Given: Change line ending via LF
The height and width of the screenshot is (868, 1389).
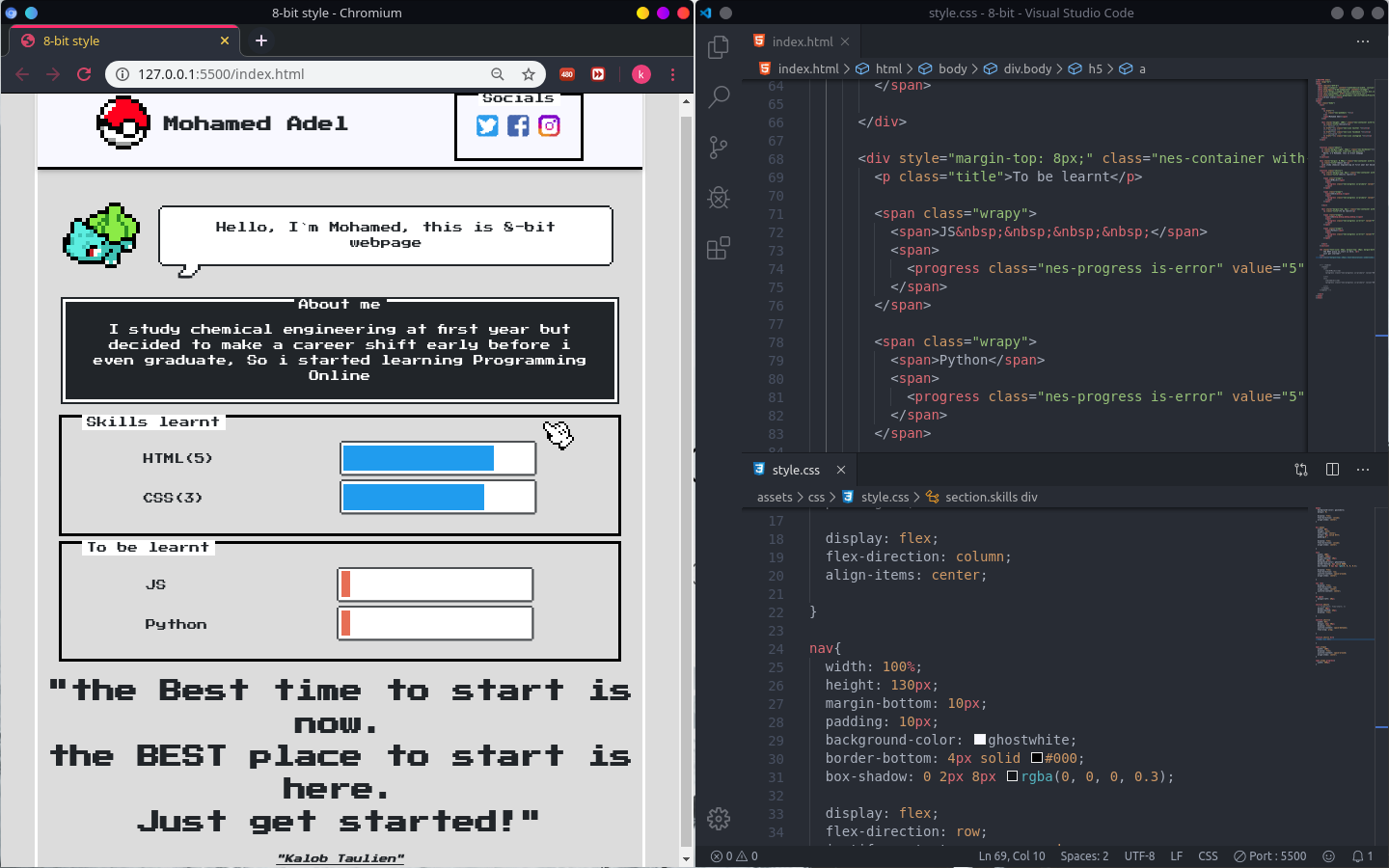Looking at the screenshot, I should (x=1177, y=856).
